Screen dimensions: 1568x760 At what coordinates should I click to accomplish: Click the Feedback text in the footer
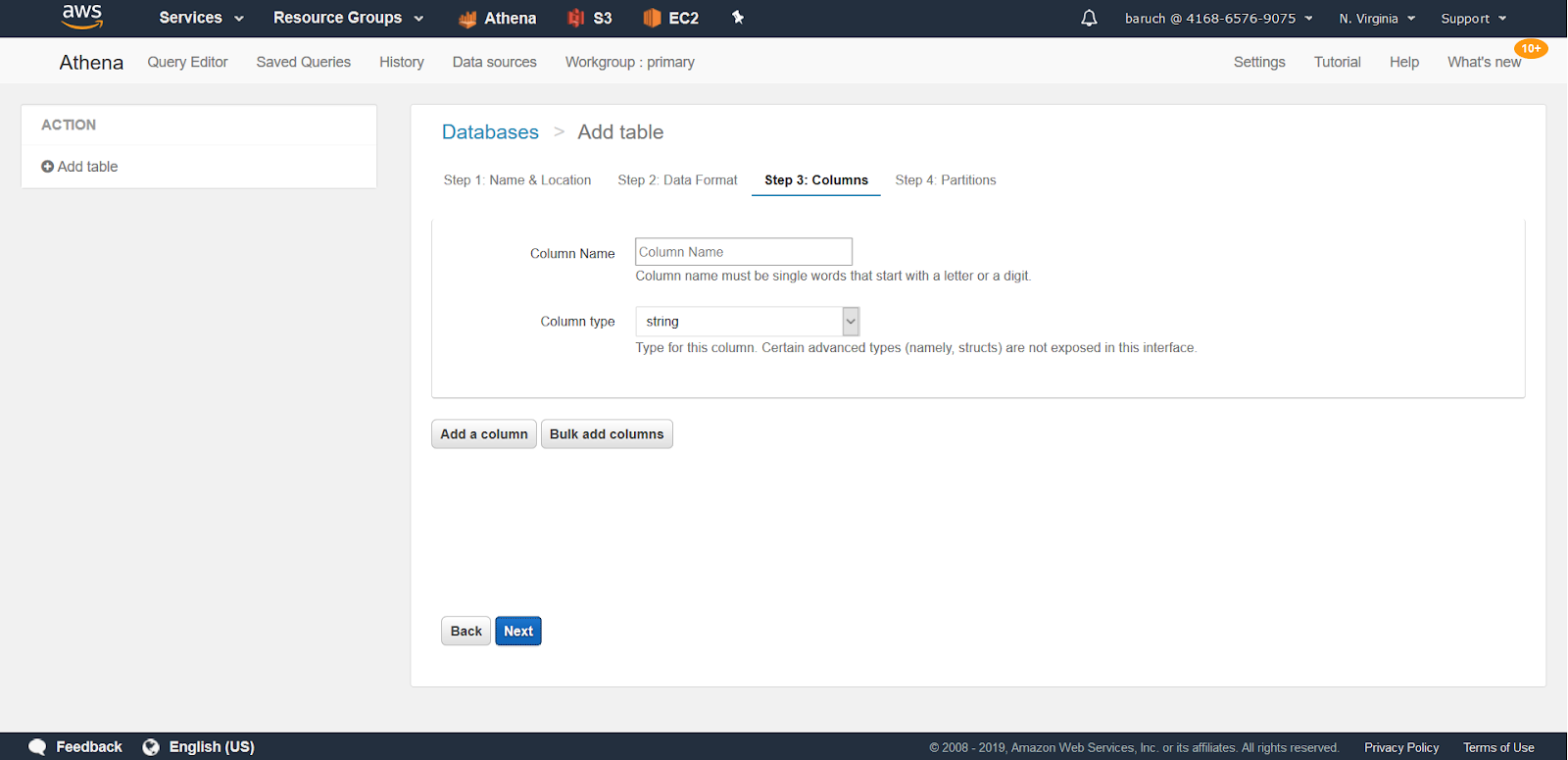pos(89,747)
